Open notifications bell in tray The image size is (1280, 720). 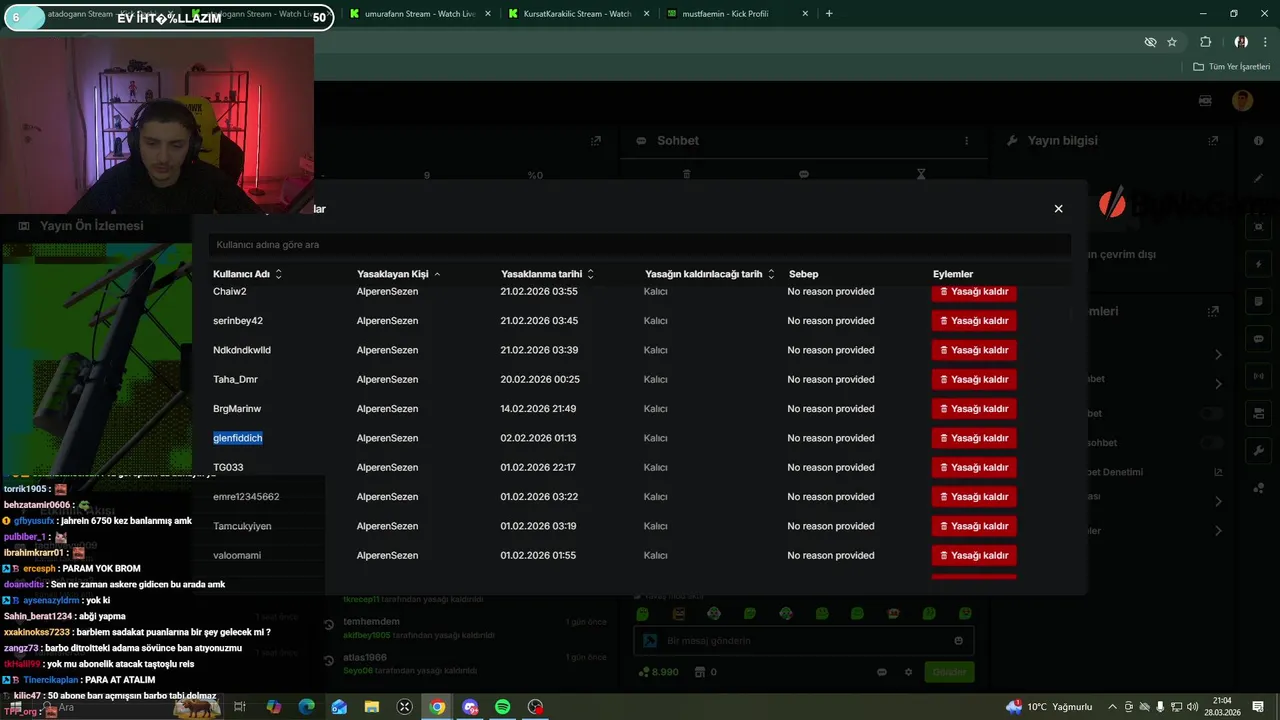point(1259,707)
